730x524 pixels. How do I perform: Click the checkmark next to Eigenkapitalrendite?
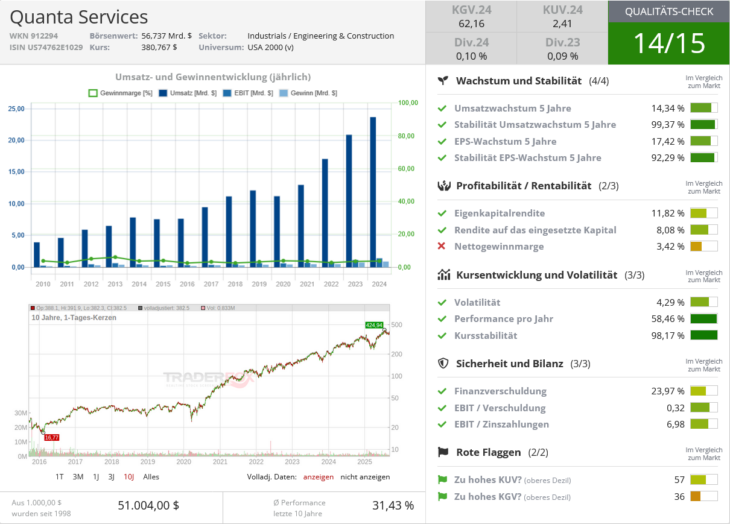pyautogui.click(x=442, y=213)
